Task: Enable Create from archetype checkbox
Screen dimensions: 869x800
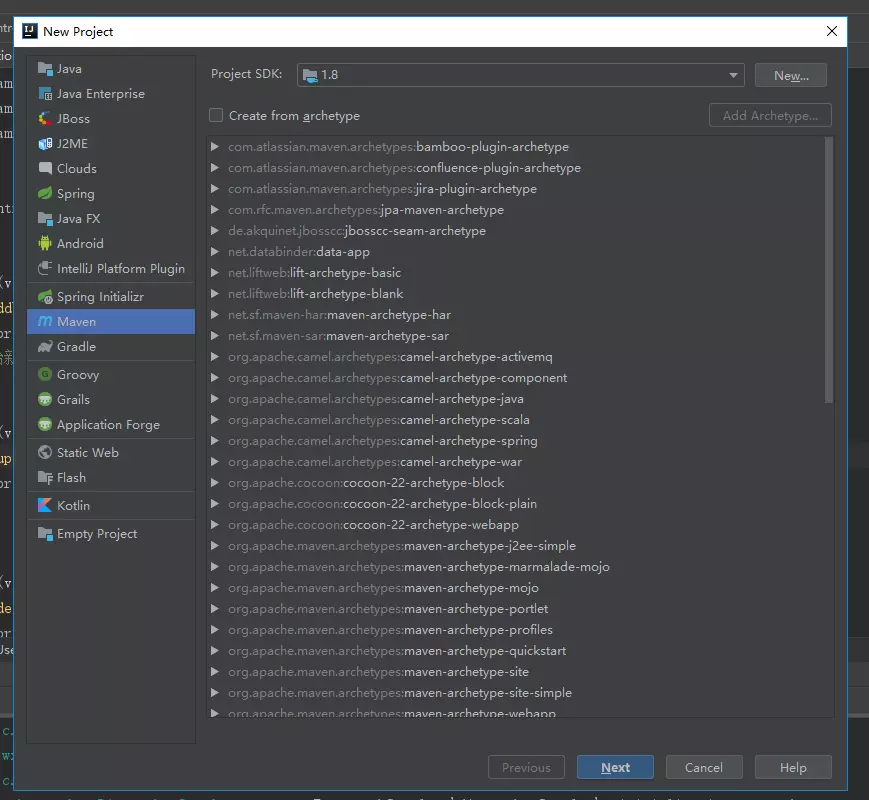Action: 216,115
